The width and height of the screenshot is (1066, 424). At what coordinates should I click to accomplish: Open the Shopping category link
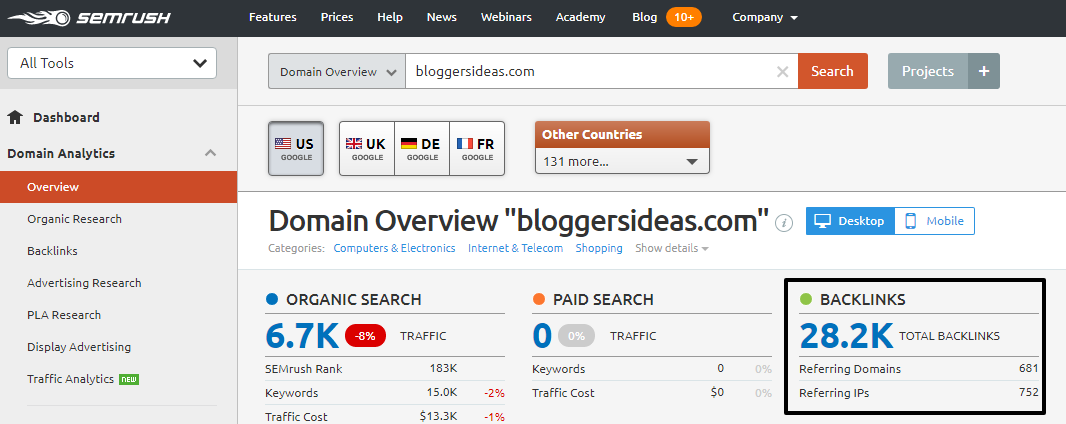(x=599, y=249)
